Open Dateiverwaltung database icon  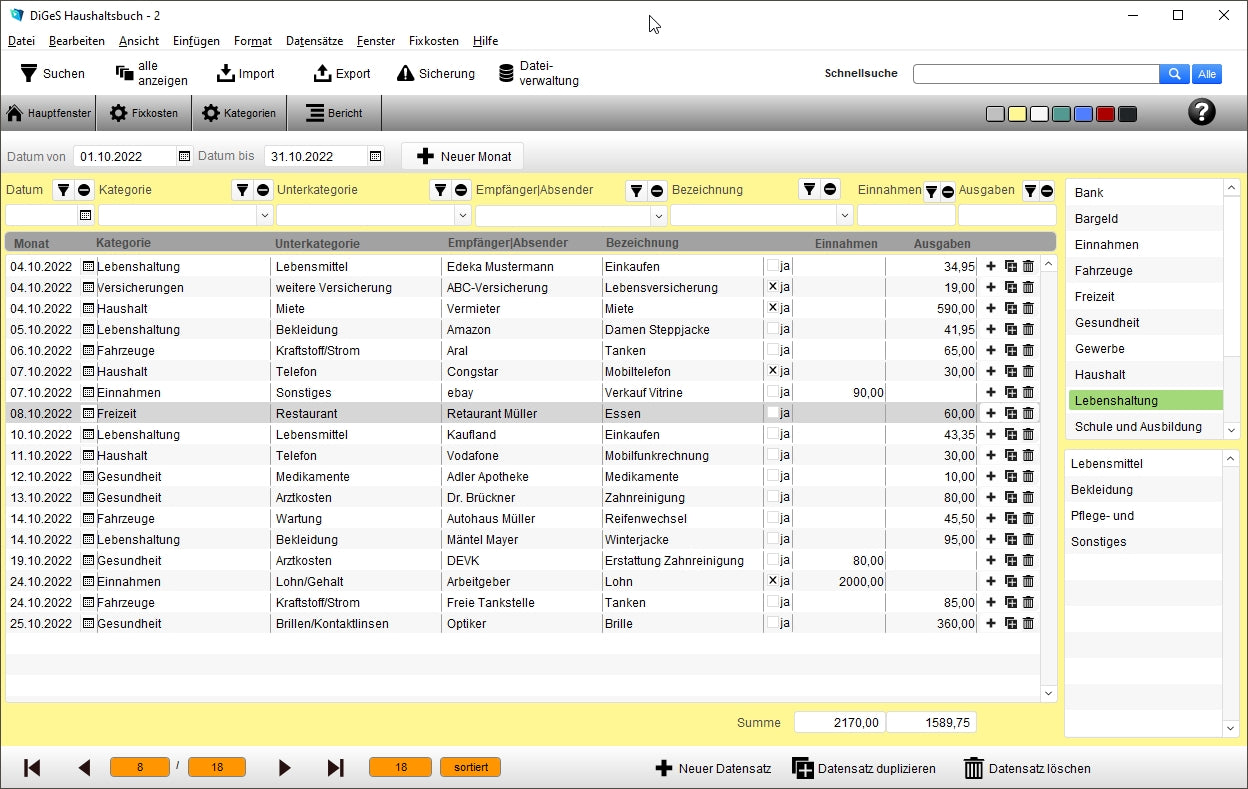coord(507,73)
